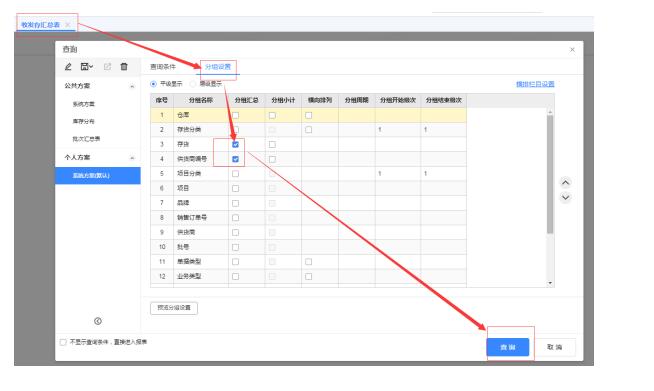Open the 横向栏目设置 link

(535, 84)
